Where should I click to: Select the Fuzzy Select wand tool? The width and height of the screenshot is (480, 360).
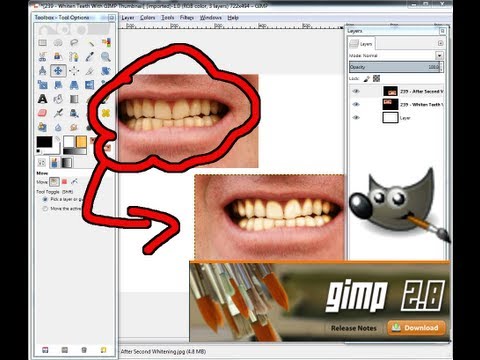point(90,43)
